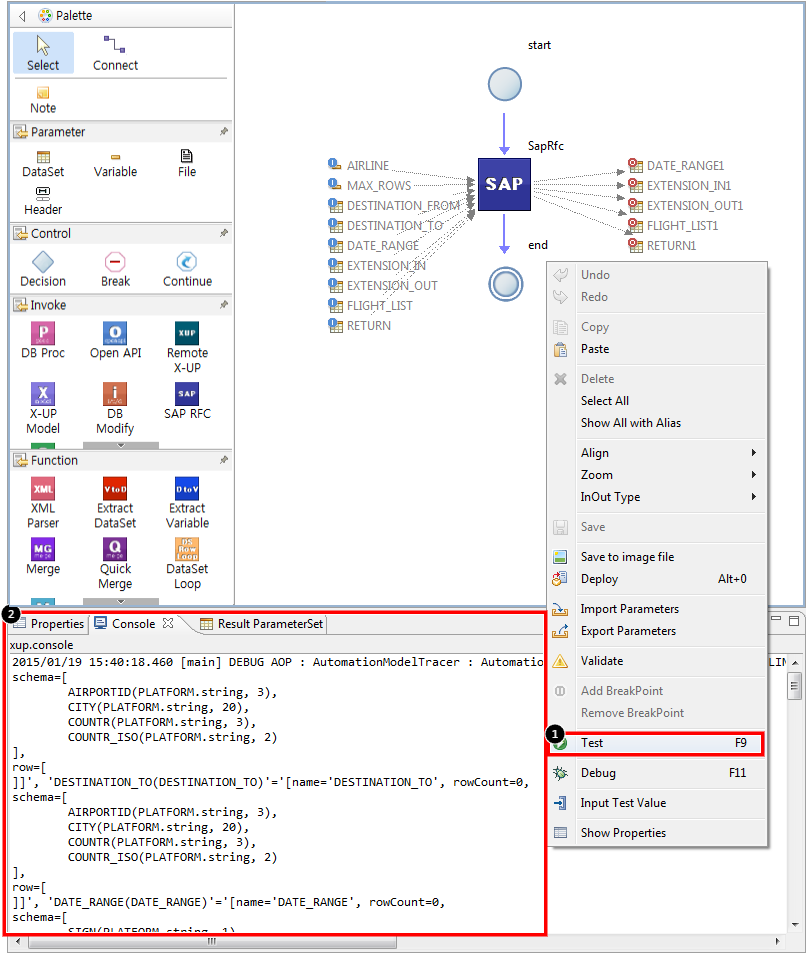Pin the Control palette section

[224, 233]
